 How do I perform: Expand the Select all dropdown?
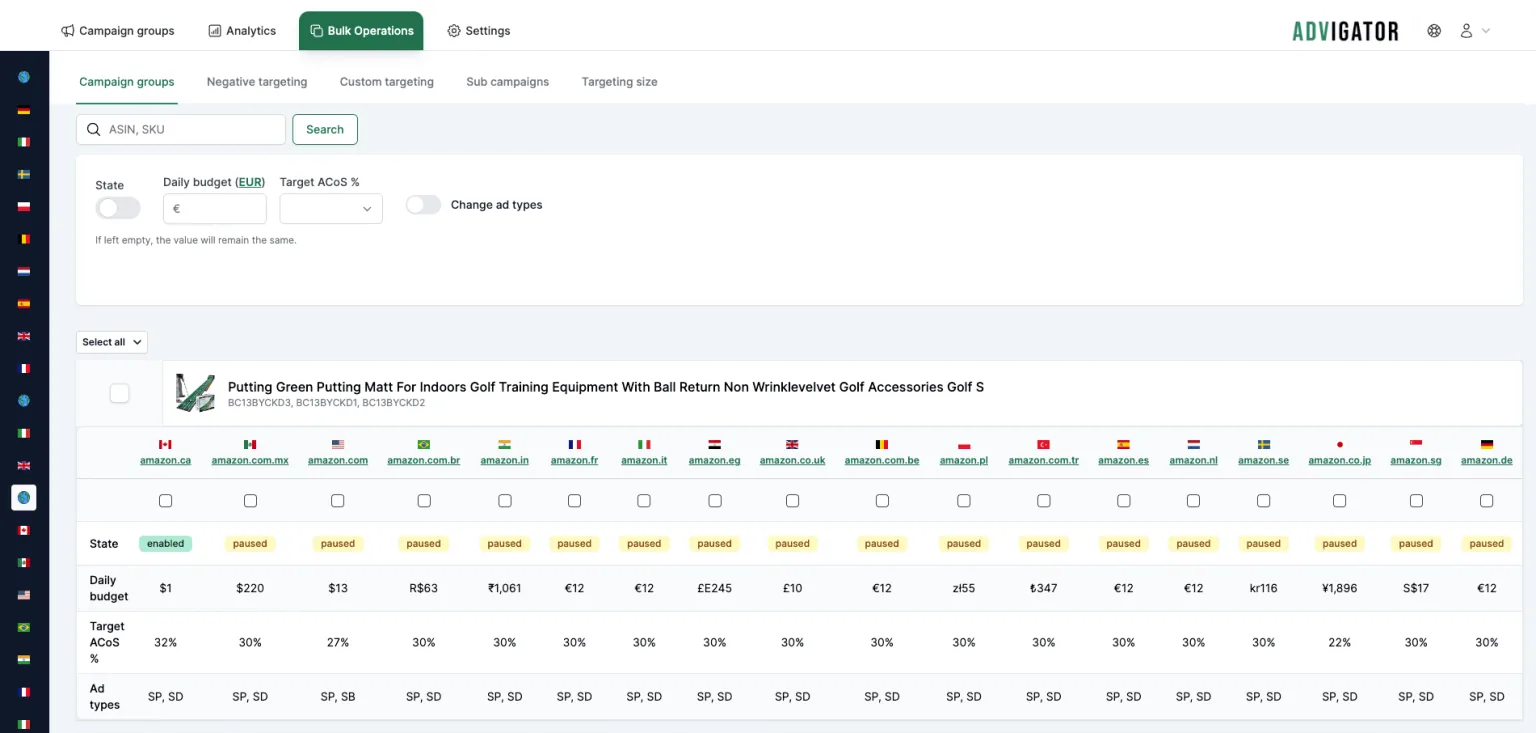[x=112, y=342]
